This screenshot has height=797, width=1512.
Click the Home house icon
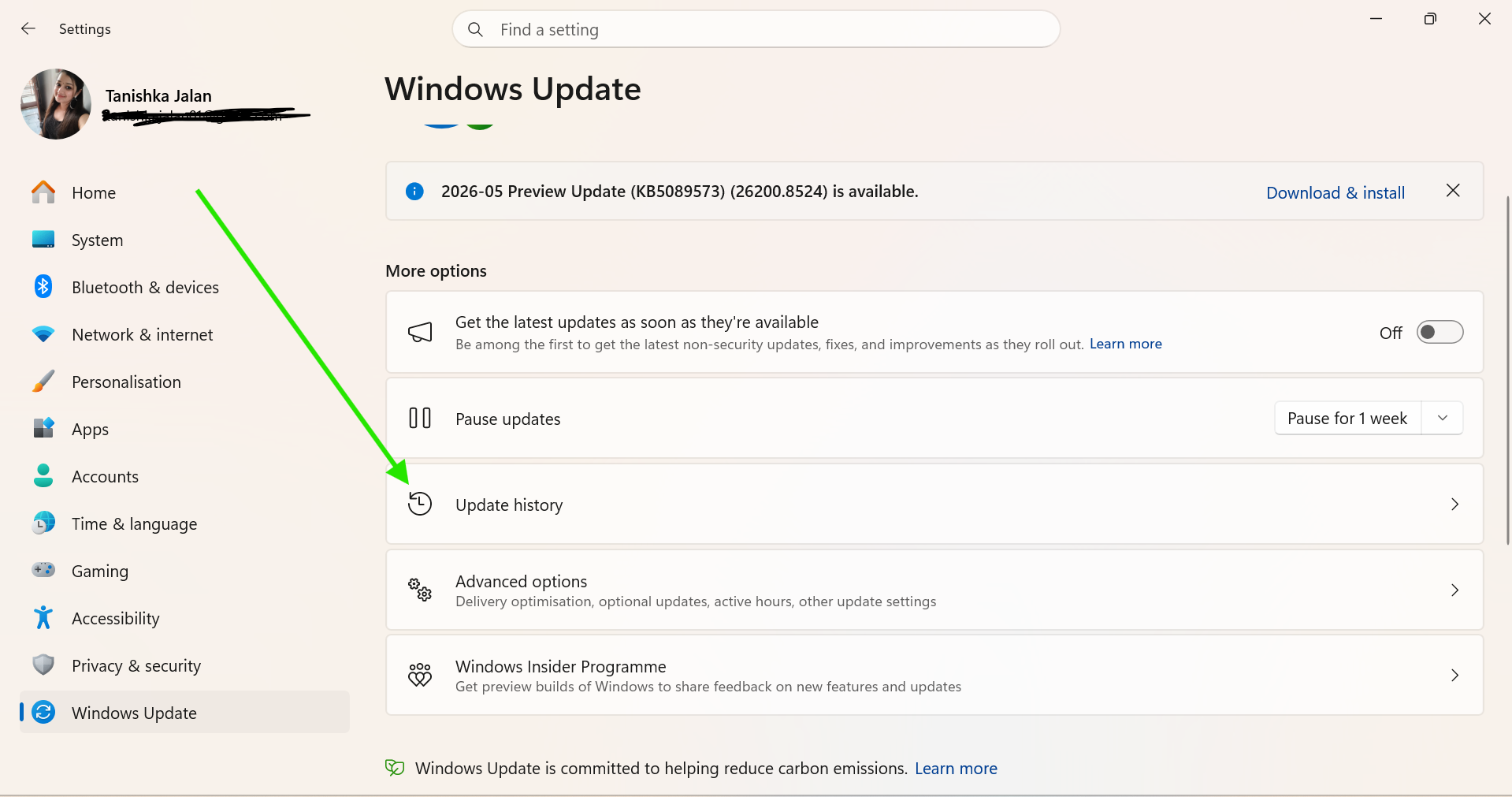[43, 192]
